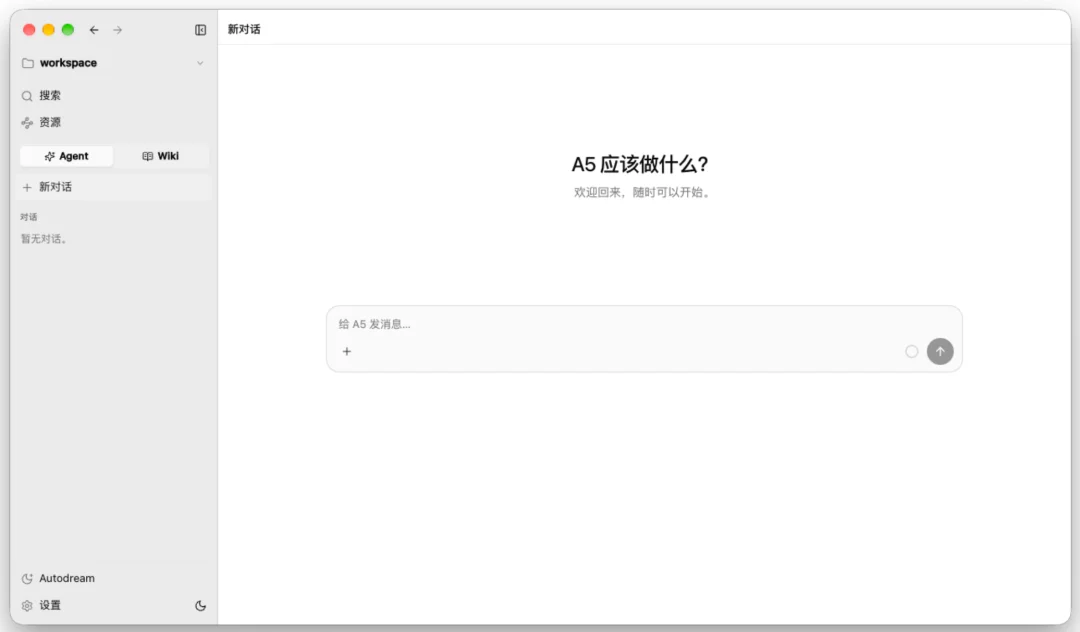Click the send arrow button
Viewport: 1080px width, 632px height.
click(940, 351)
